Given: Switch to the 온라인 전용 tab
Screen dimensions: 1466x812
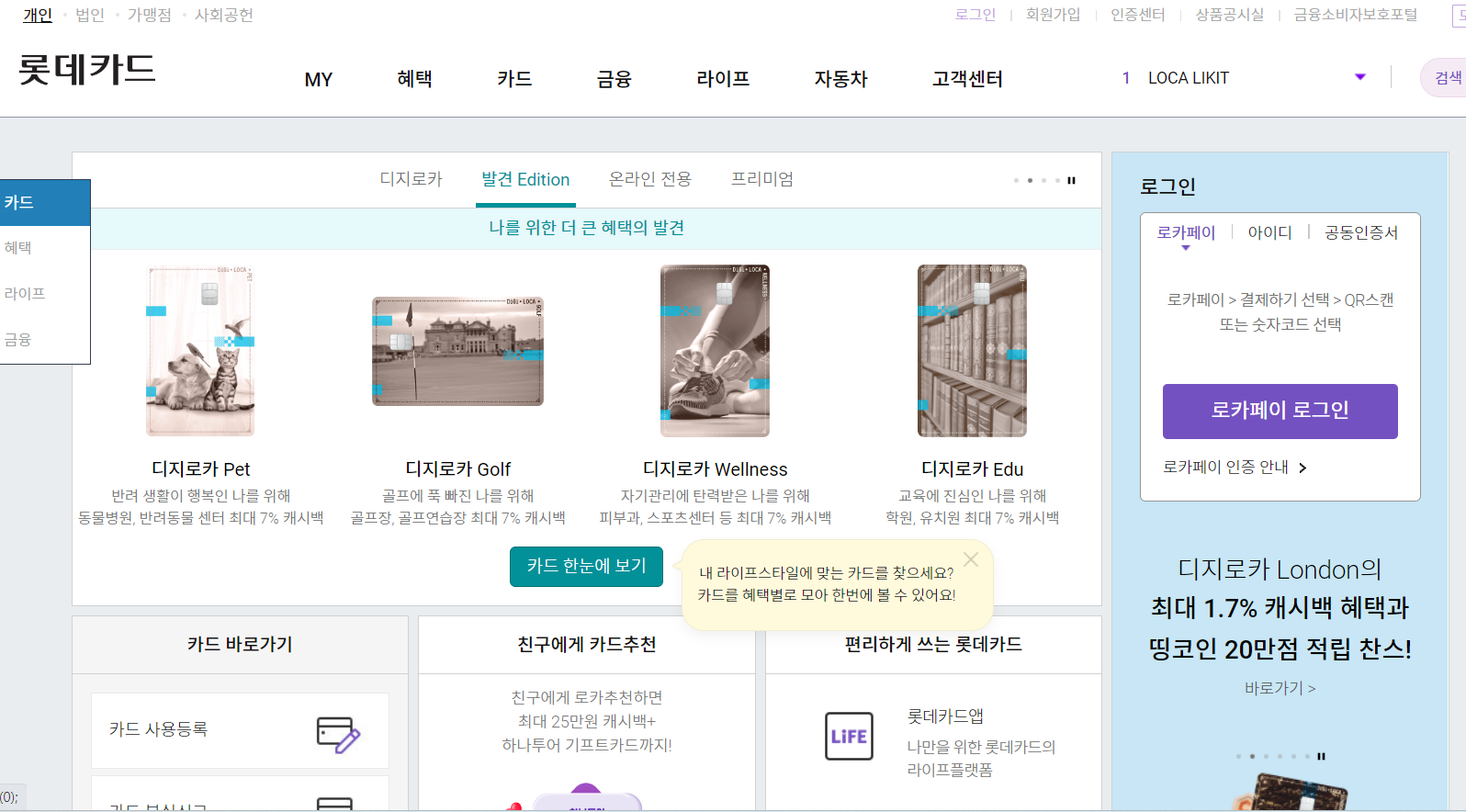Looking at the screenshot, I should point(649,179).
